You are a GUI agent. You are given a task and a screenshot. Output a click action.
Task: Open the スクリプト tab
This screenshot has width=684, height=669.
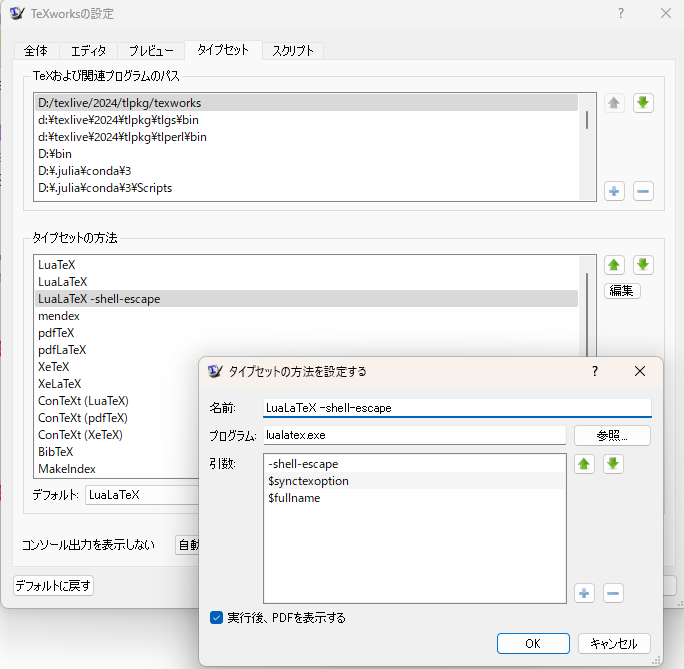pyautogui.click(x=293, y=51)
